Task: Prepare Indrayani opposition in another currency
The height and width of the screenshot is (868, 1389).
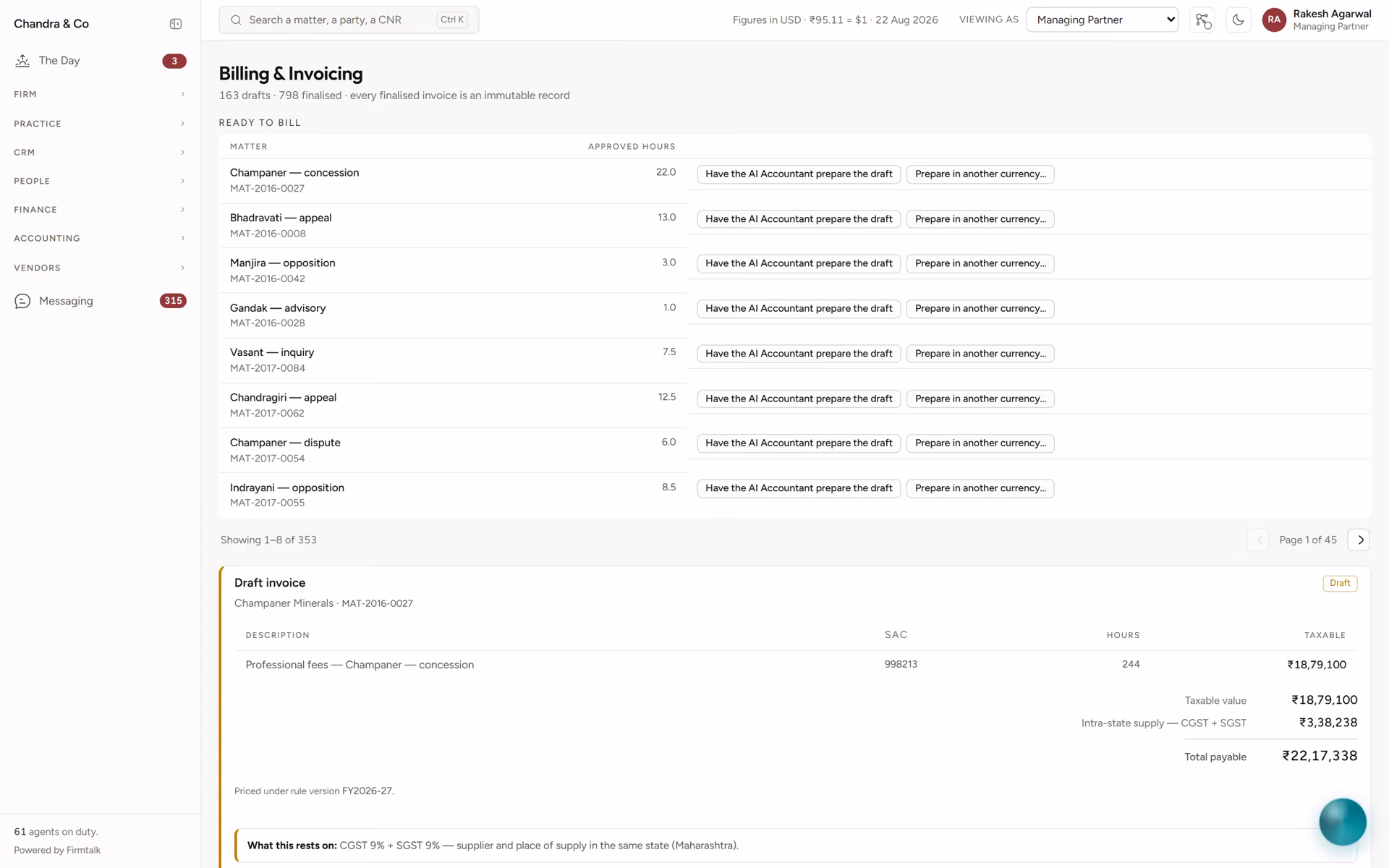Action: click(980, 488)
